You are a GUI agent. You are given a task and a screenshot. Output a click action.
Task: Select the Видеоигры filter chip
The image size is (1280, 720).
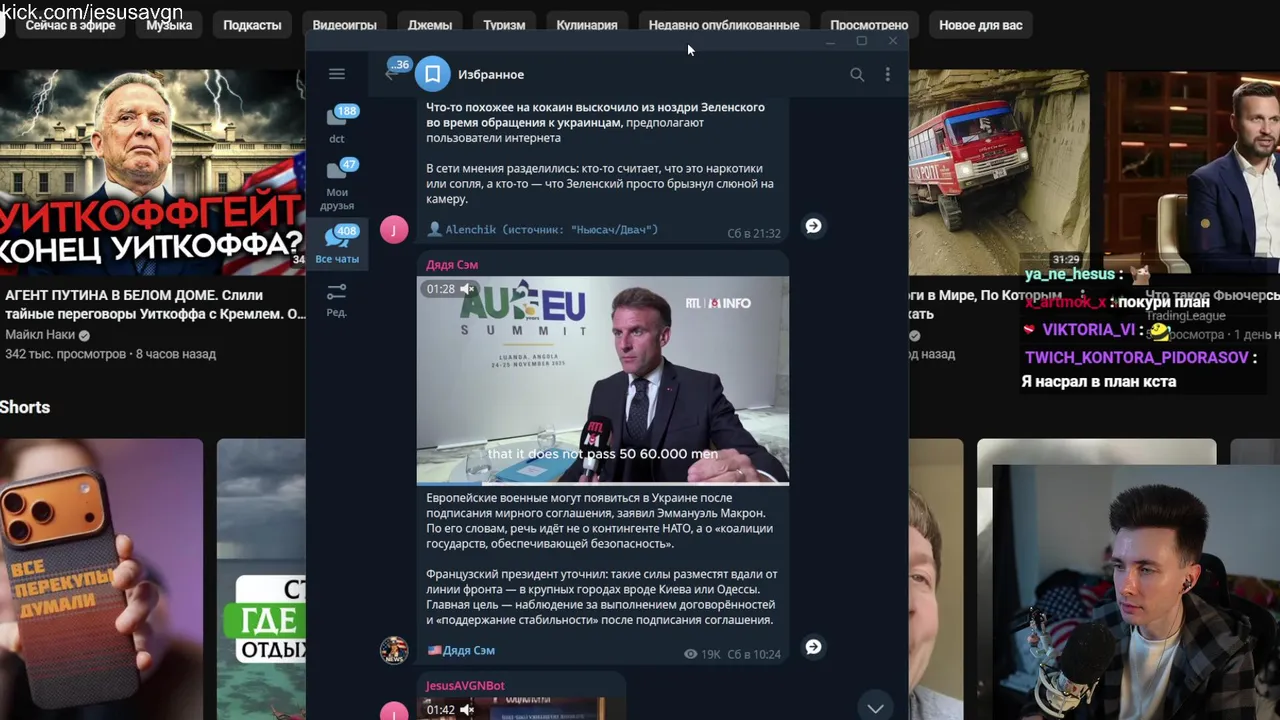[344, 25]
